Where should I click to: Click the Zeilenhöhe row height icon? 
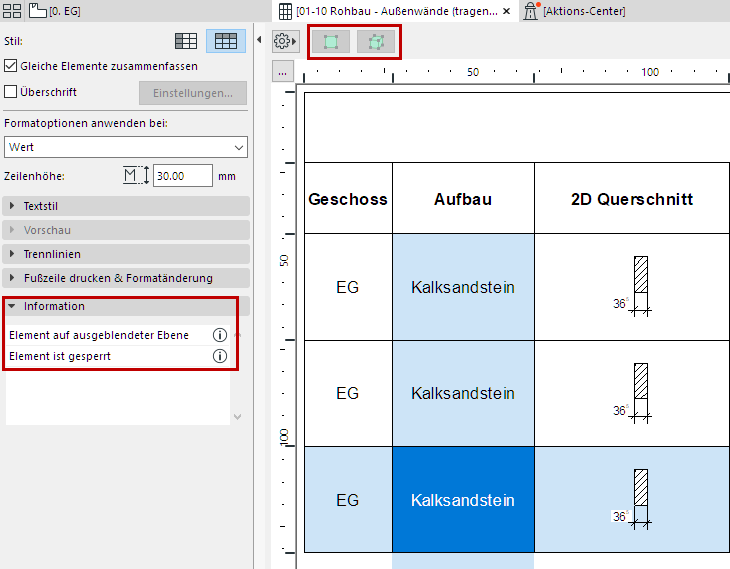(x=136, y=176)
